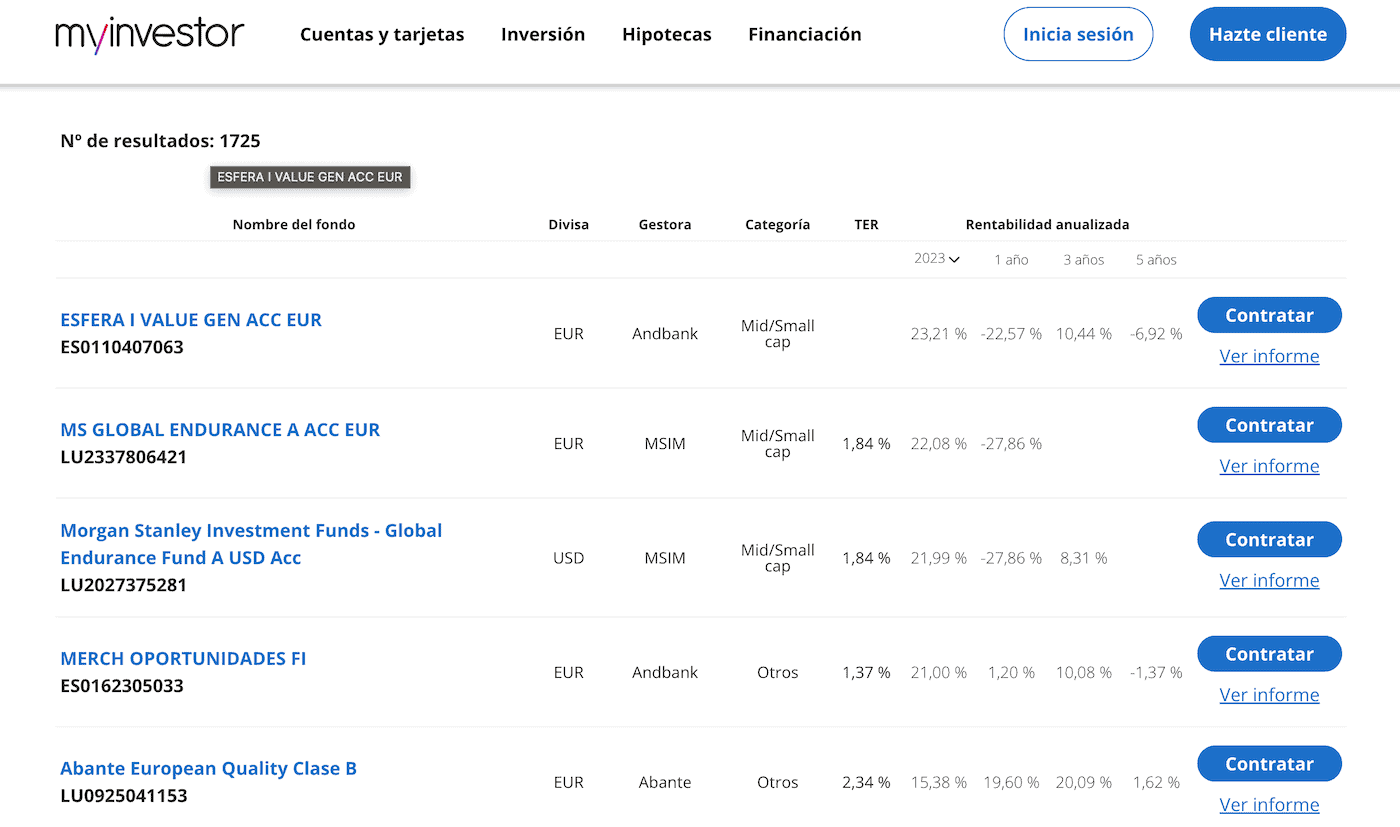The height and width of the screenshot is (827, 1400).
Task: Open the Abante European Quality Clase B fund
Action: point(209,769)
